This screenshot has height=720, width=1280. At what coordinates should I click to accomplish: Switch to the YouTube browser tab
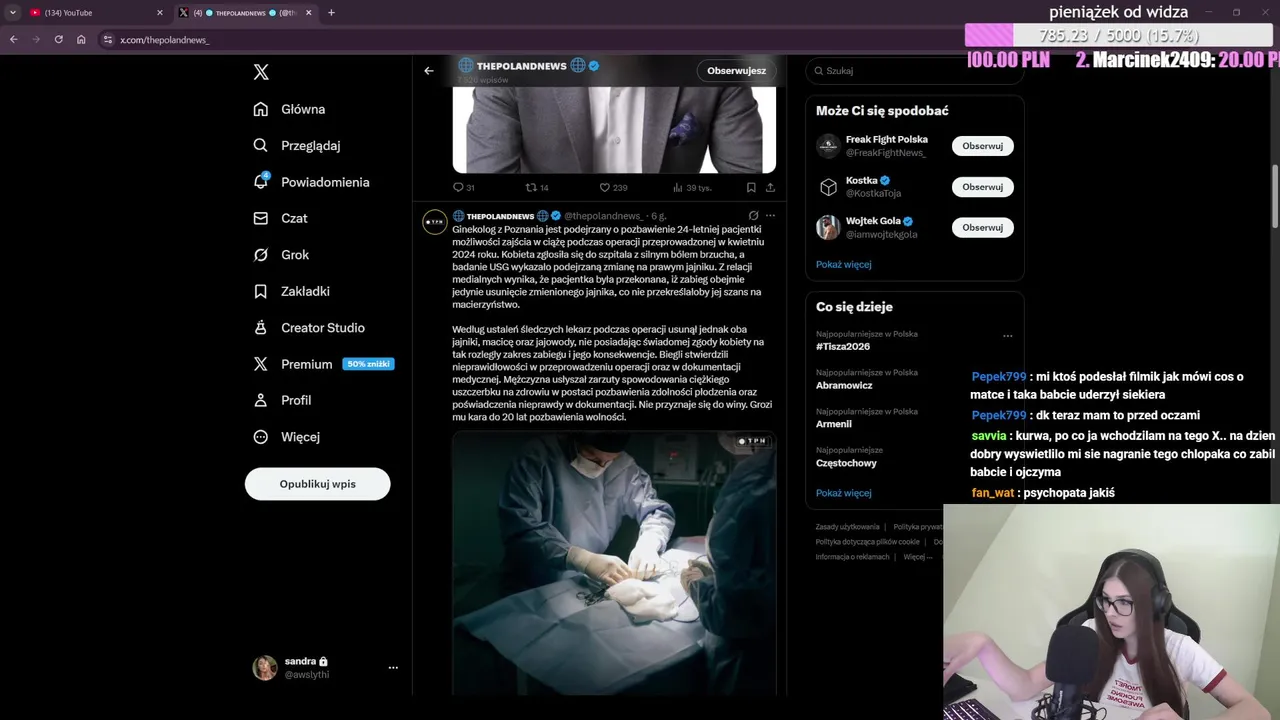coord(95,13)
